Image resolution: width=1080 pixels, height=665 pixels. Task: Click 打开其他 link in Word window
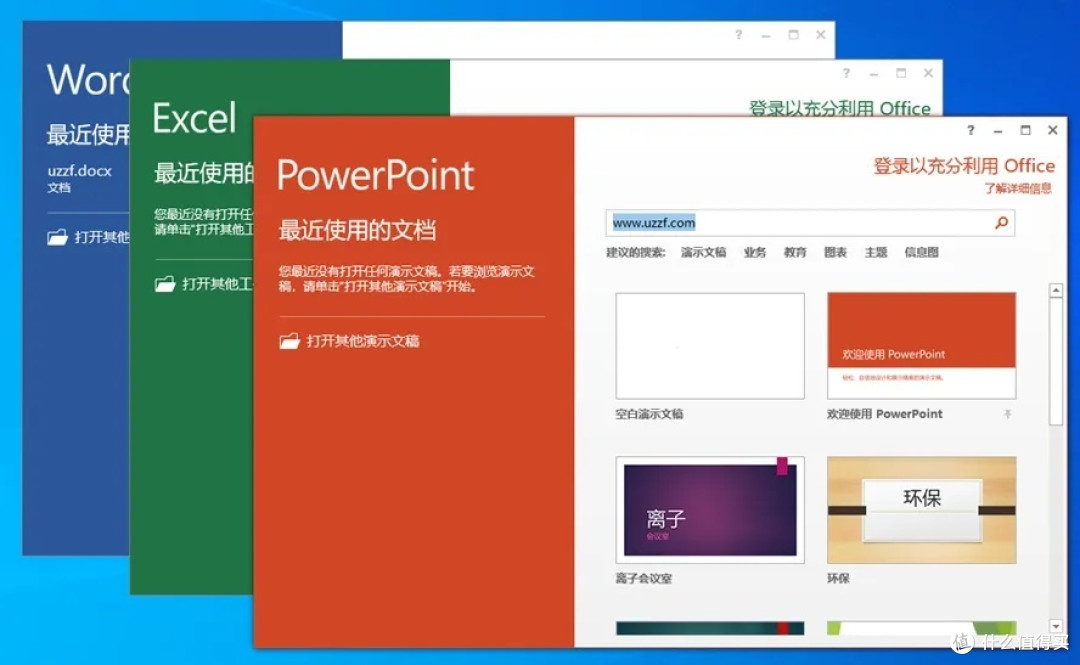coord(101,237)
